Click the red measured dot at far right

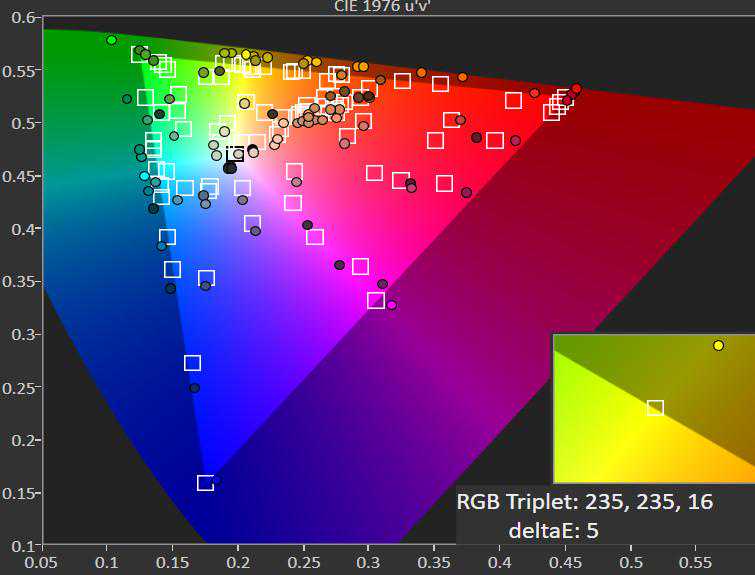coord(576,88)
